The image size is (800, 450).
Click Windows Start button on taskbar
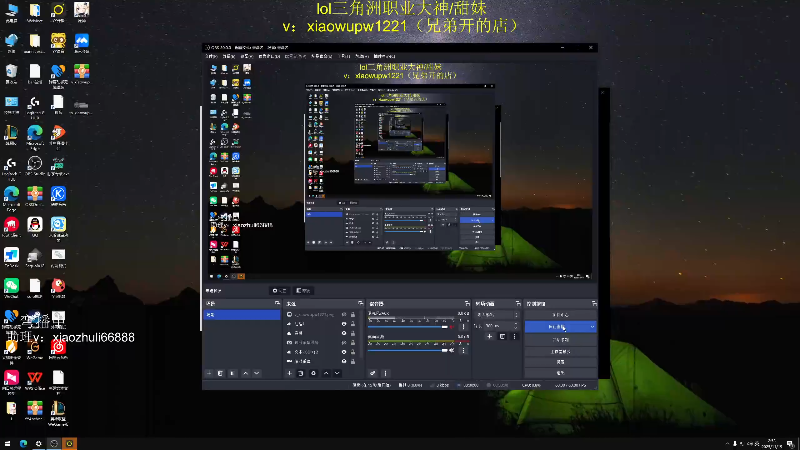pos(7,444)
